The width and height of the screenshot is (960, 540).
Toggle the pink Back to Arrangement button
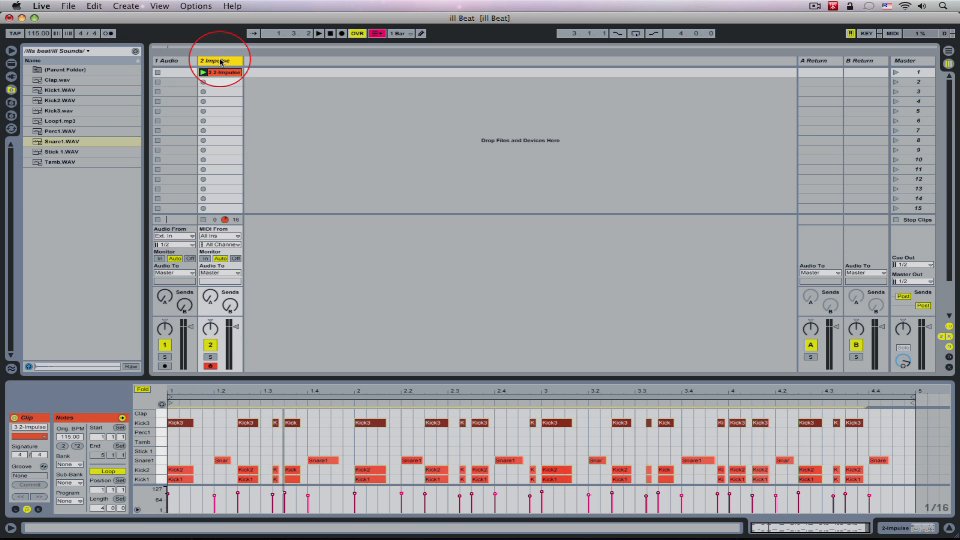point(377,33)
